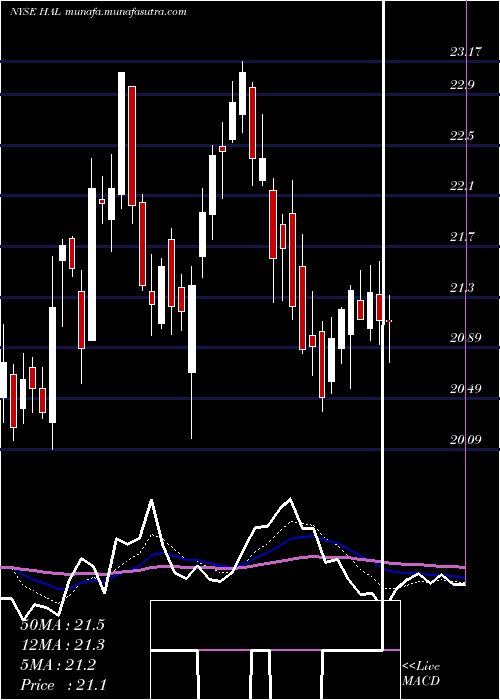This screenshot has height=700, width=500.
Task: Click the 23.17 price axis label
Action: [466, 52]
